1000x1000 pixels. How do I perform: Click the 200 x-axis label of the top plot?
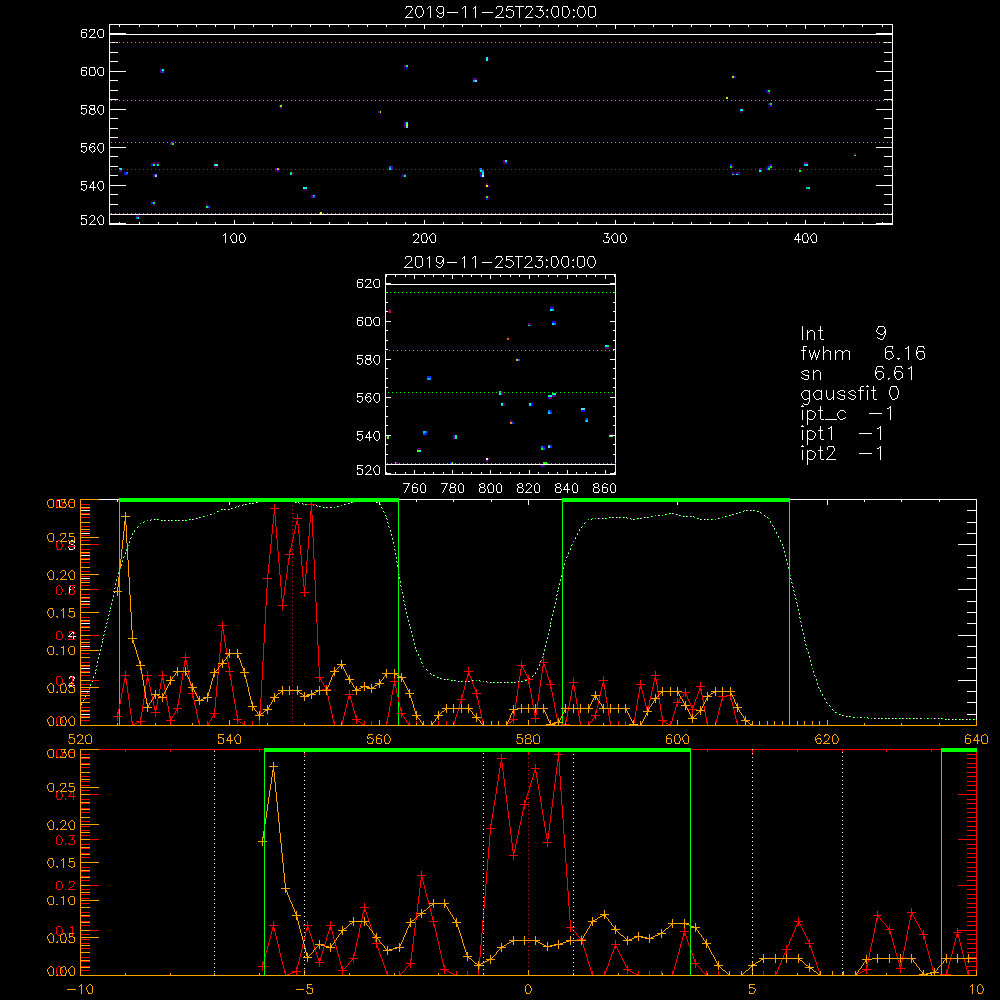point(424,239)
